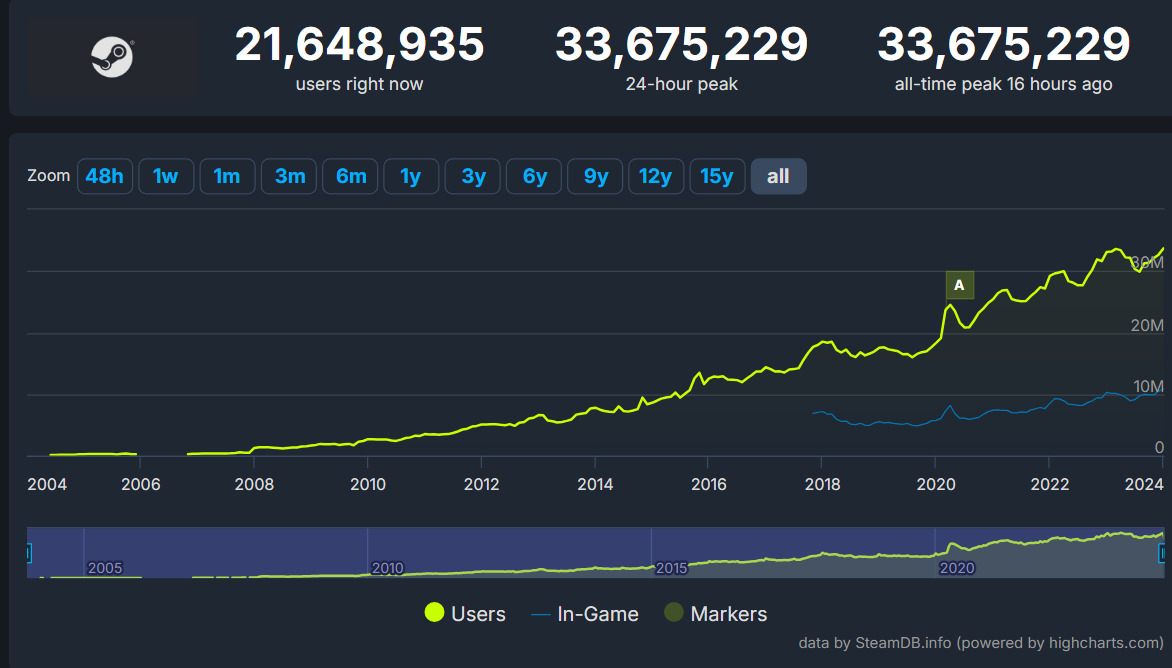Click the right navigator range handle

pyautogui.click(x=1163, y=552)
